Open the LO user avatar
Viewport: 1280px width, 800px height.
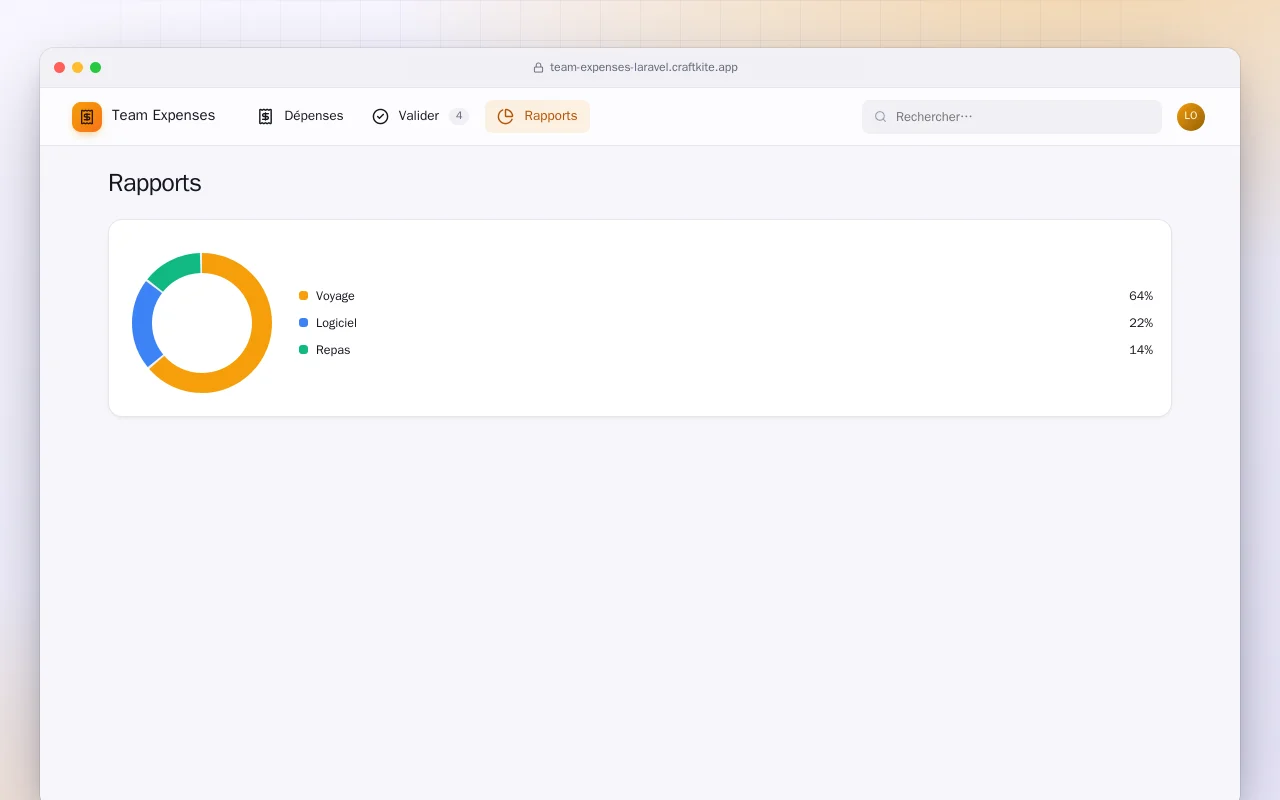point(1191,117)
